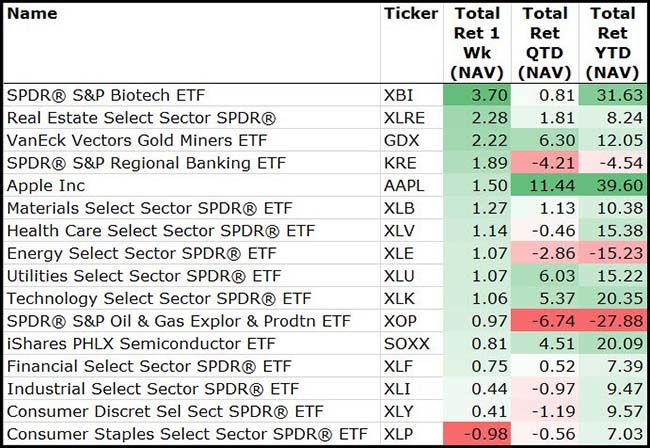Click the green 3.70 weekly return cell
This screenshot has height=448, width=650.
pos(476,96)
